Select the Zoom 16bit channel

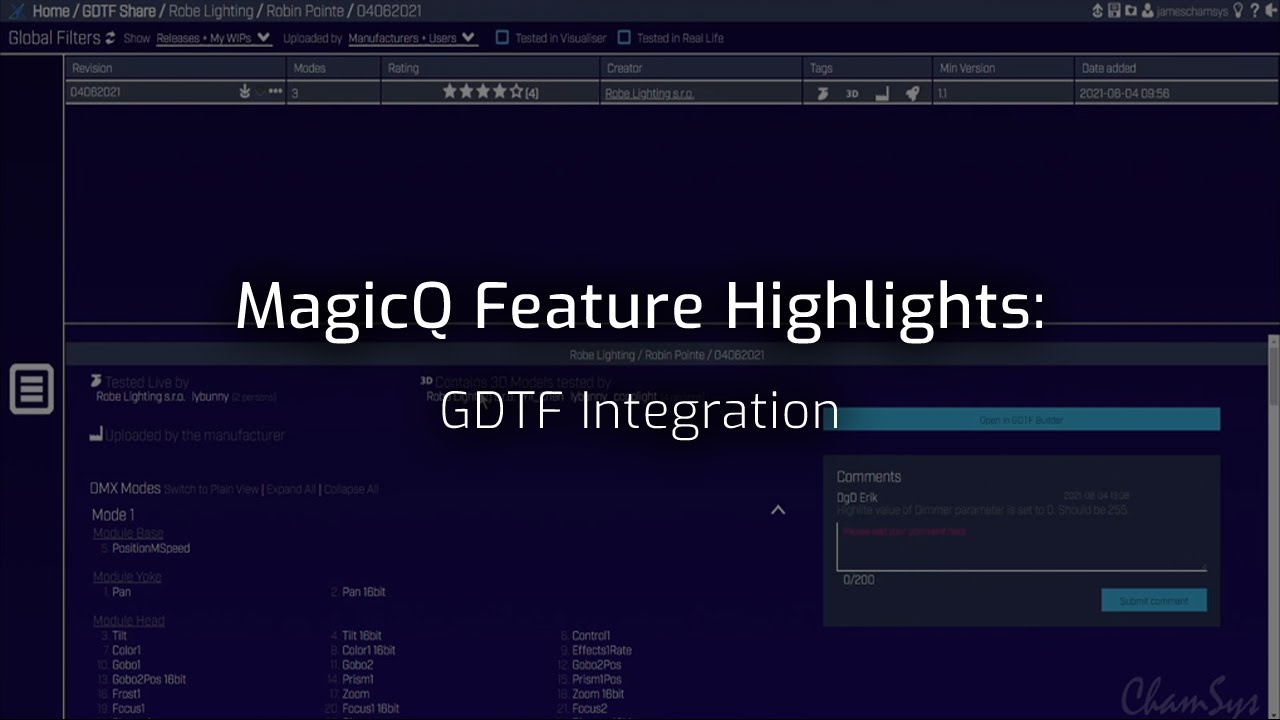point(598,694)
